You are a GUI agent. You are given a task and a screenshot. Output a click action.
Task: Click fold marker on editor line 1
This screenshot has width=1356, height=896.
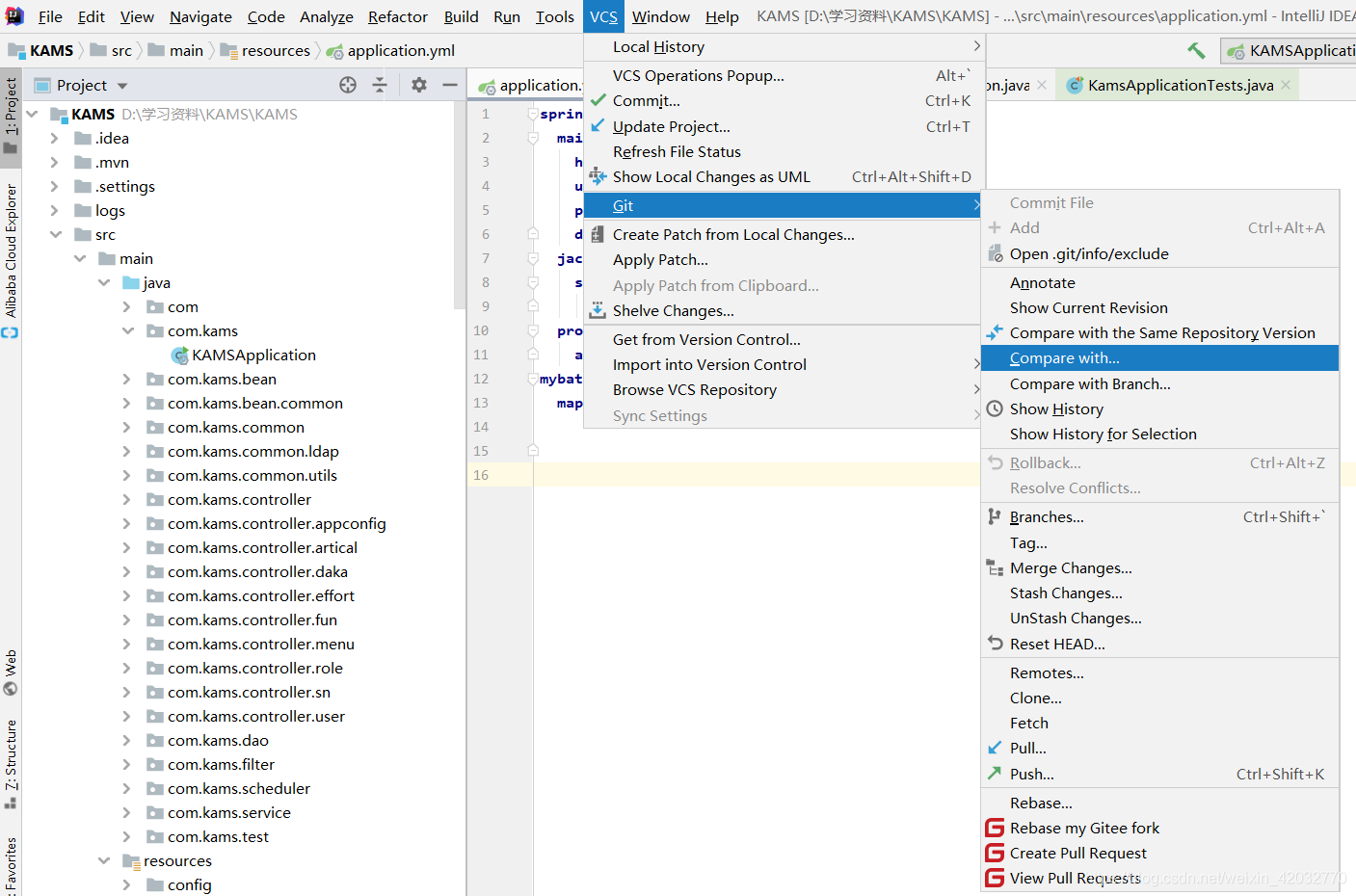(x=532, y=114)
